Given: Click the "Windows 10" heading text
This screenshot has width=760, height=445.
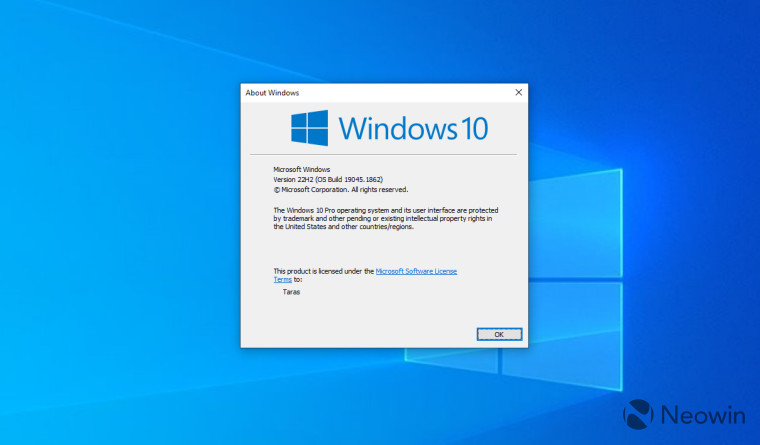Looking at the screenshot, I should pyautogui.click(x=413, y=128).
